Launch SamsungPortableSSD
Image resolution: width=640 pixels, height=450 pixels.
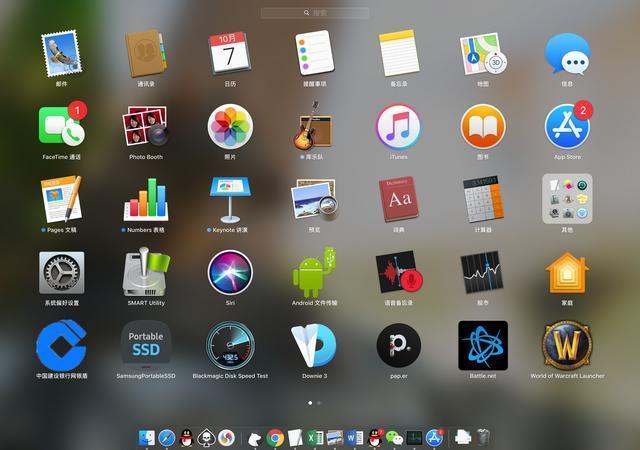(146, 345)
